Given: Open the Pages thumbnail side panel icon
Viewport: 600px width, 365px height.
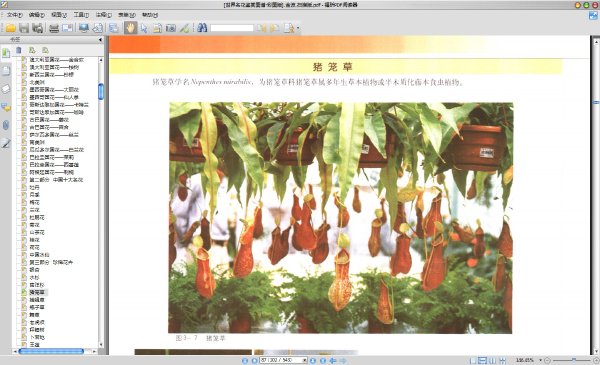Looking at the screenshot, I should 6,71.
